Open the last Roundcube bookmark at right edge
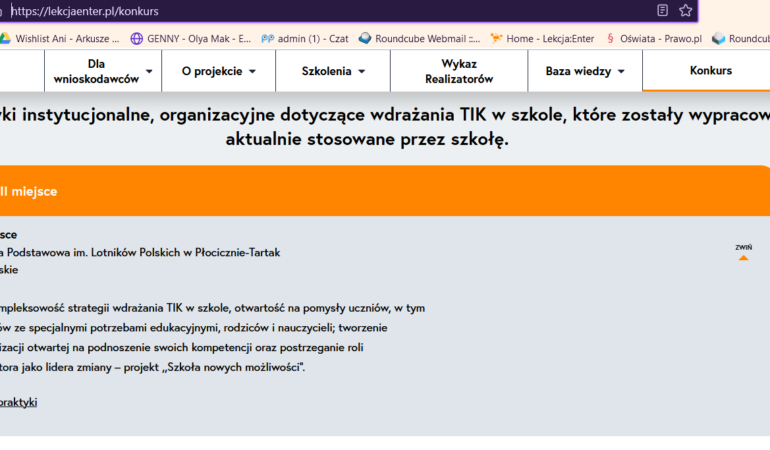 pyautogui.click(x=740, y=39)
